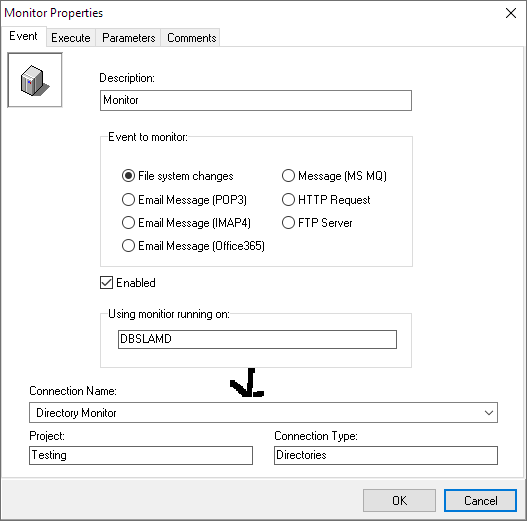Screen dimensions: 527x521
Task: Click the Cancel button
Action: [x=480, y=500]
